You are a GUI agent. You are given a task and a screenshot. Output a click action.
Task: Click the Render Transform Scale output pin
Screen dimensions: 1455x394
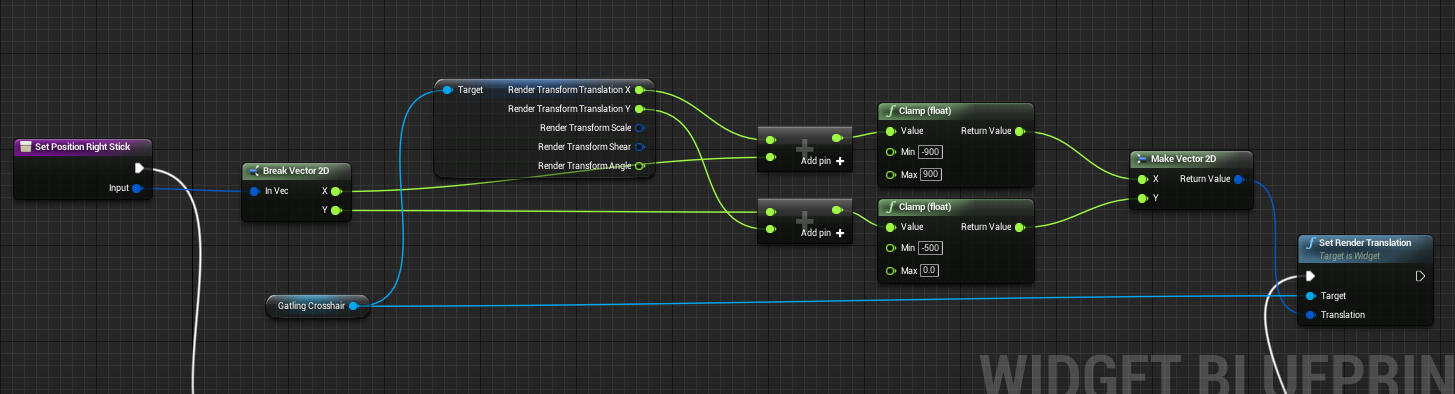coord(640,128)
